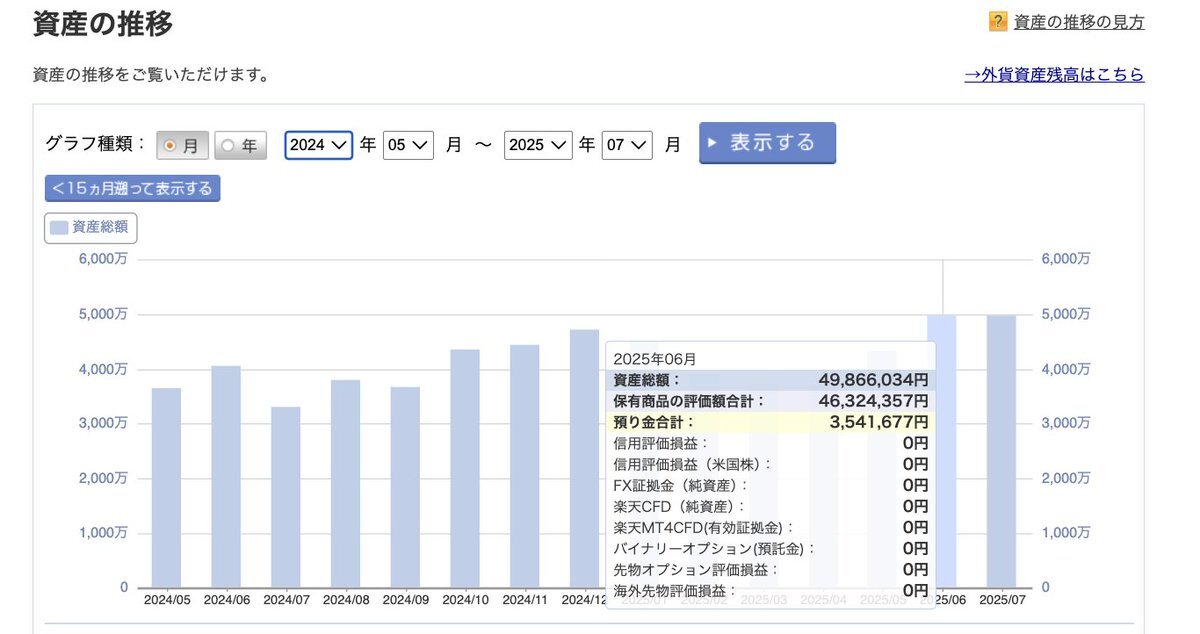This screenshot has width=1200, height=634.
Task: Follow the 外貨資産残高はこちら link
Action: 1054,75
